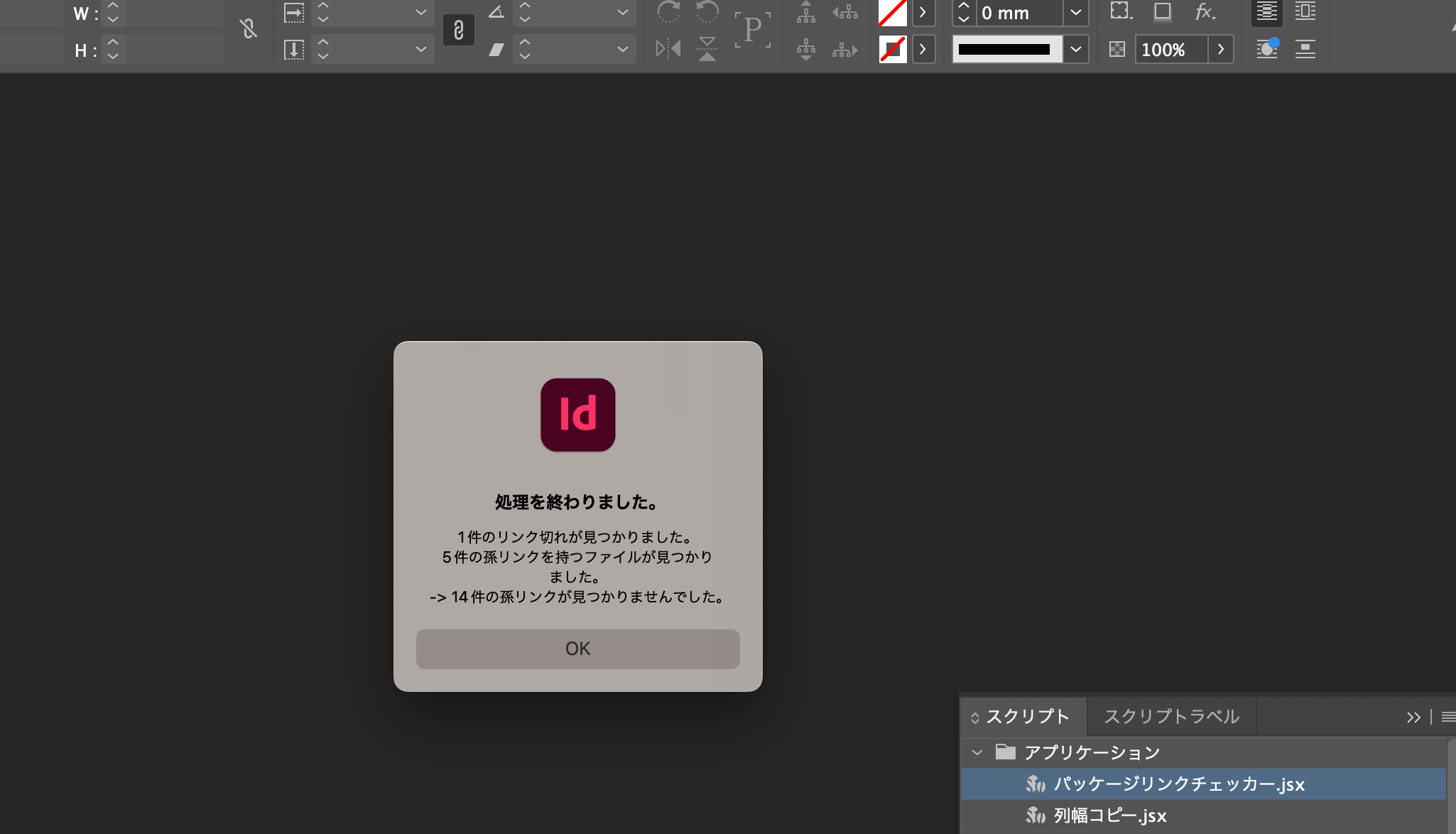Open the scale X percentage dropdown
Image resolution: width=1456 pixels, height=834 pixels.
[420, 12]
